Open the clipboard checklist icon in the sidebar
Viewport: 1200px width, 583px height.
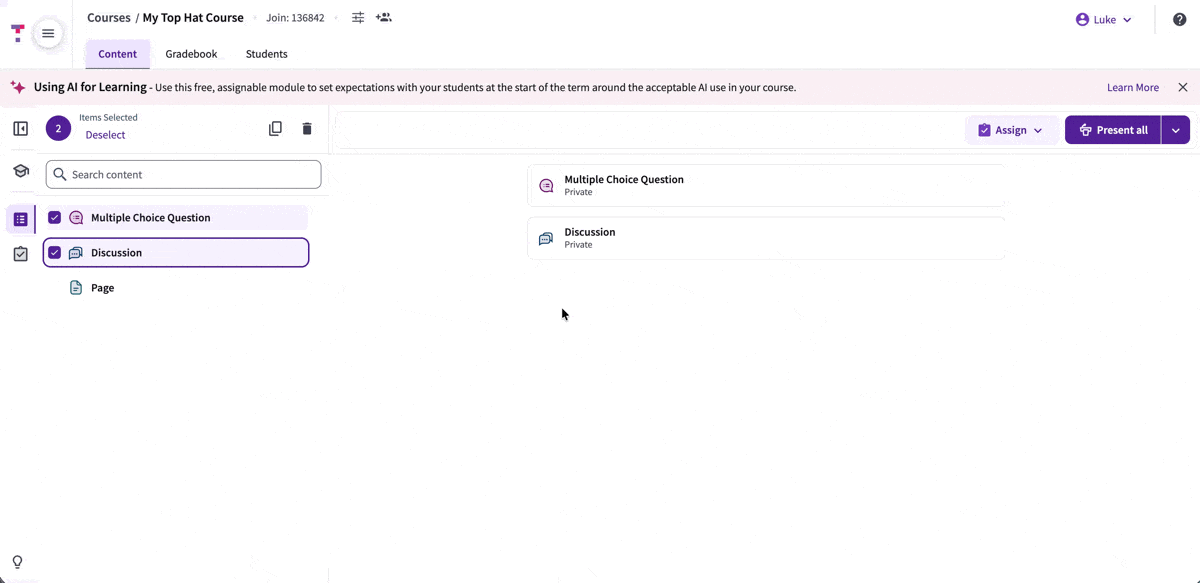[20, 254]
